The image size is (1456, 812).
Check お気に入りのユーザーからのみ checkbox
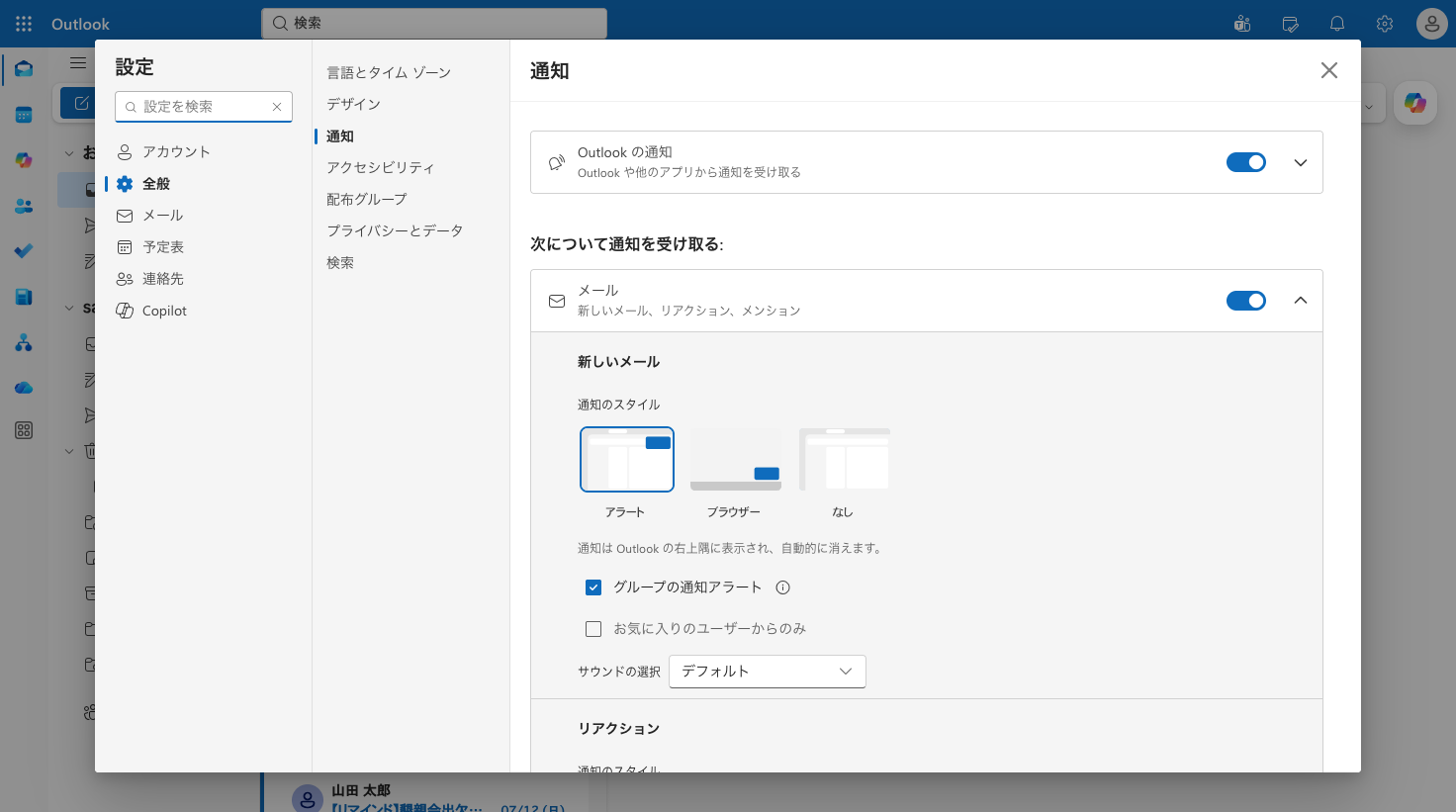[593, 629]
